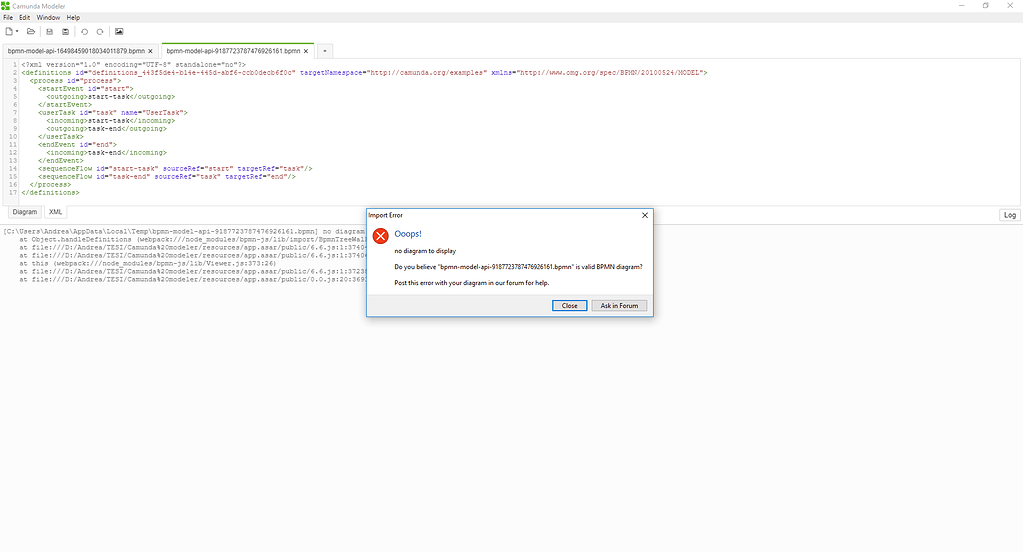1023x552 pixels.
Task: Click log line 'at Object.handleDefinitions'
Action: (x=192, y=239)
